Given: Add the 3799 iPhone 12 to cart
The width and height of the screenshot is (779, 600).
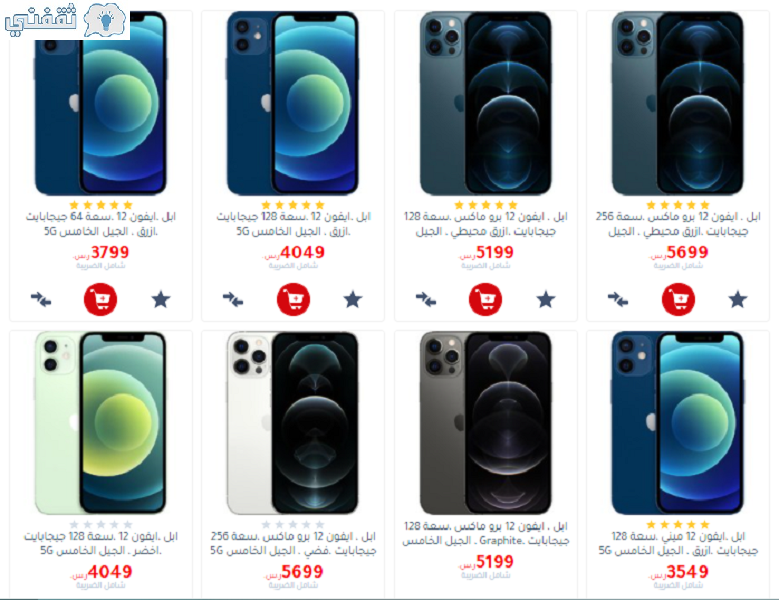Looking at the screenshot, I should click(x=100, y=300).
